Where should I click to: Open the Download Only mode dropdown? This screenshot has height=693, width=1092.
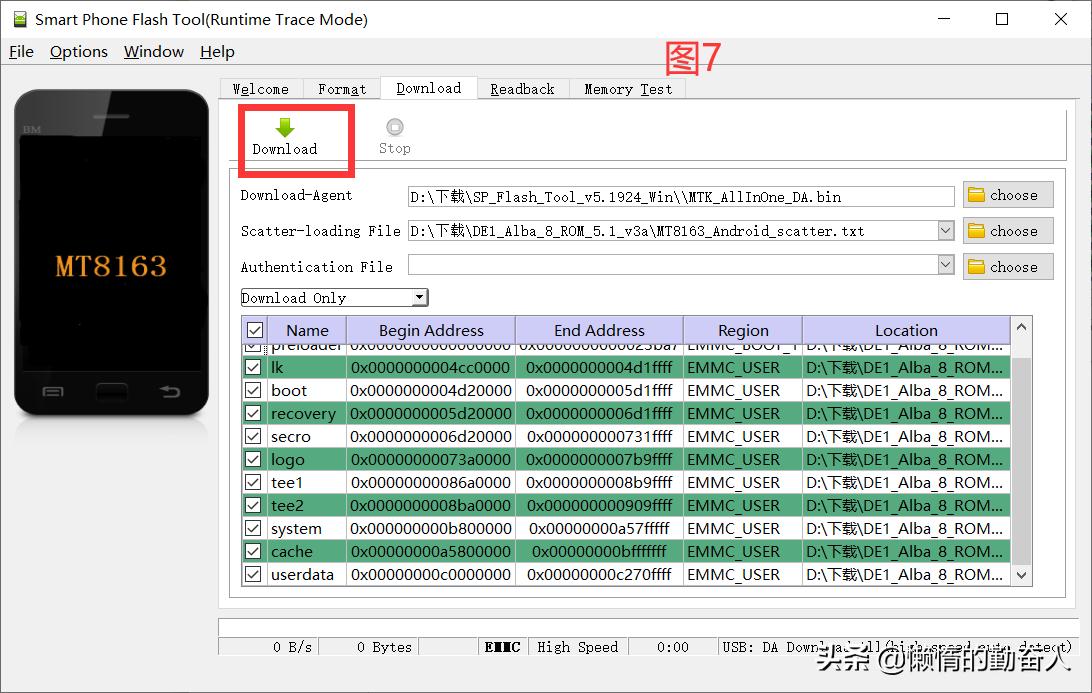click(420, 298)
